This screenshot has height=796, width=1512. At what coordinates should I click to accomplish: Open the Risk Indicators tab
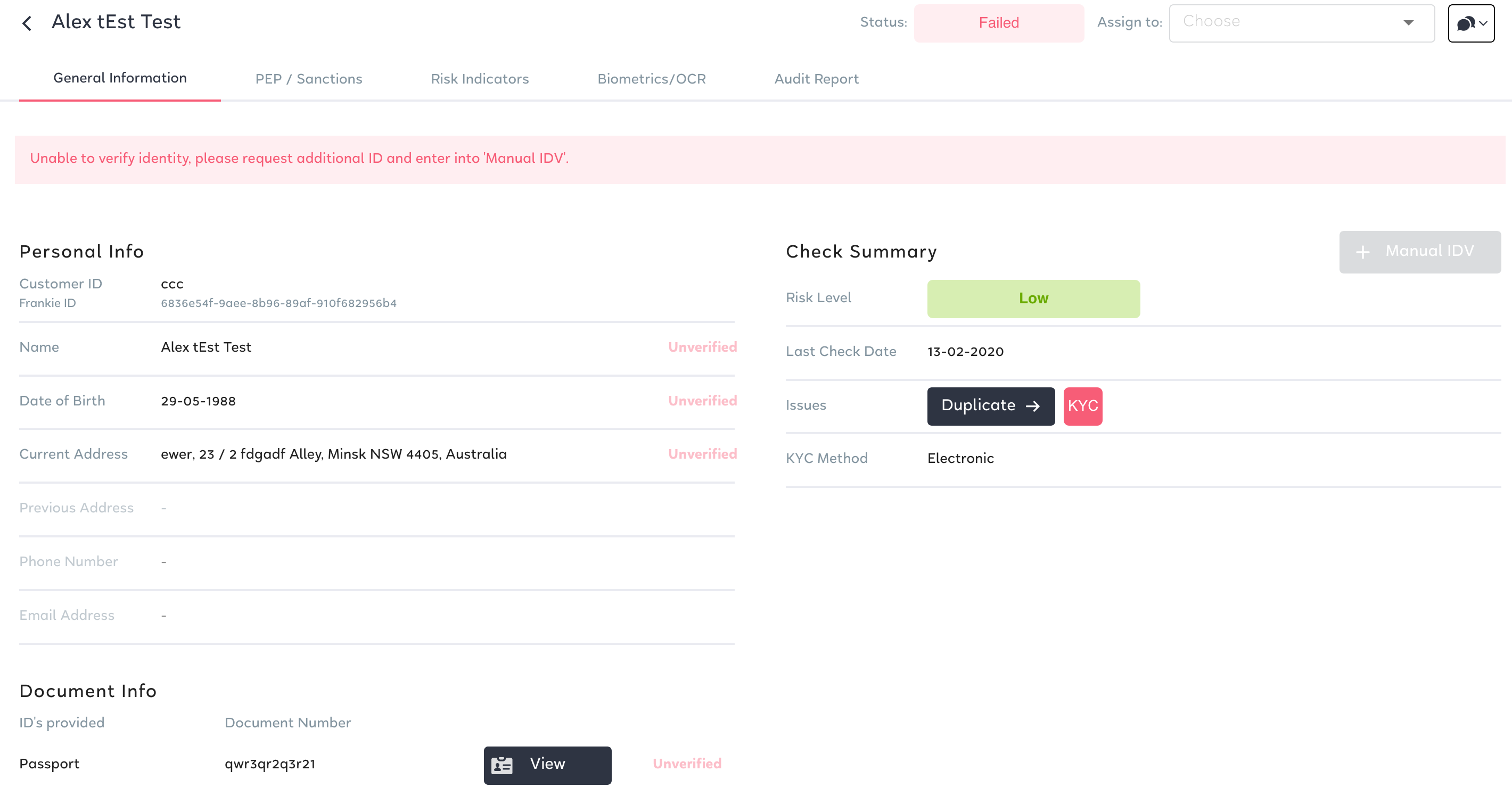pyautogui.click(x=480, y=79)
